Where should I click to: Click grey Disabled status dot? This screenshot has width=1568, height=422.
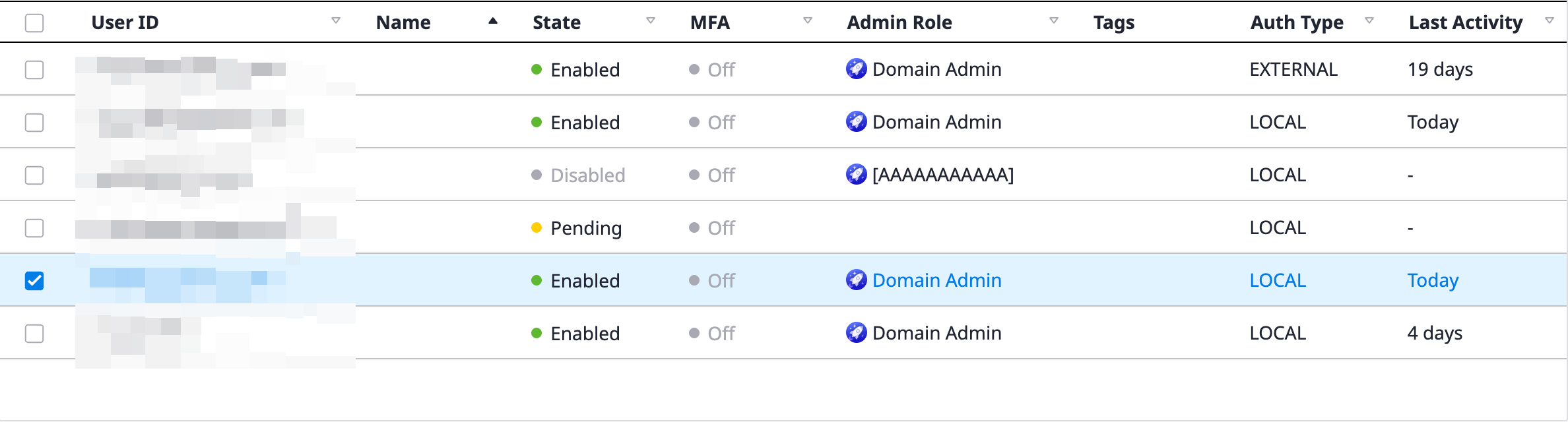(x=537, y=175)
